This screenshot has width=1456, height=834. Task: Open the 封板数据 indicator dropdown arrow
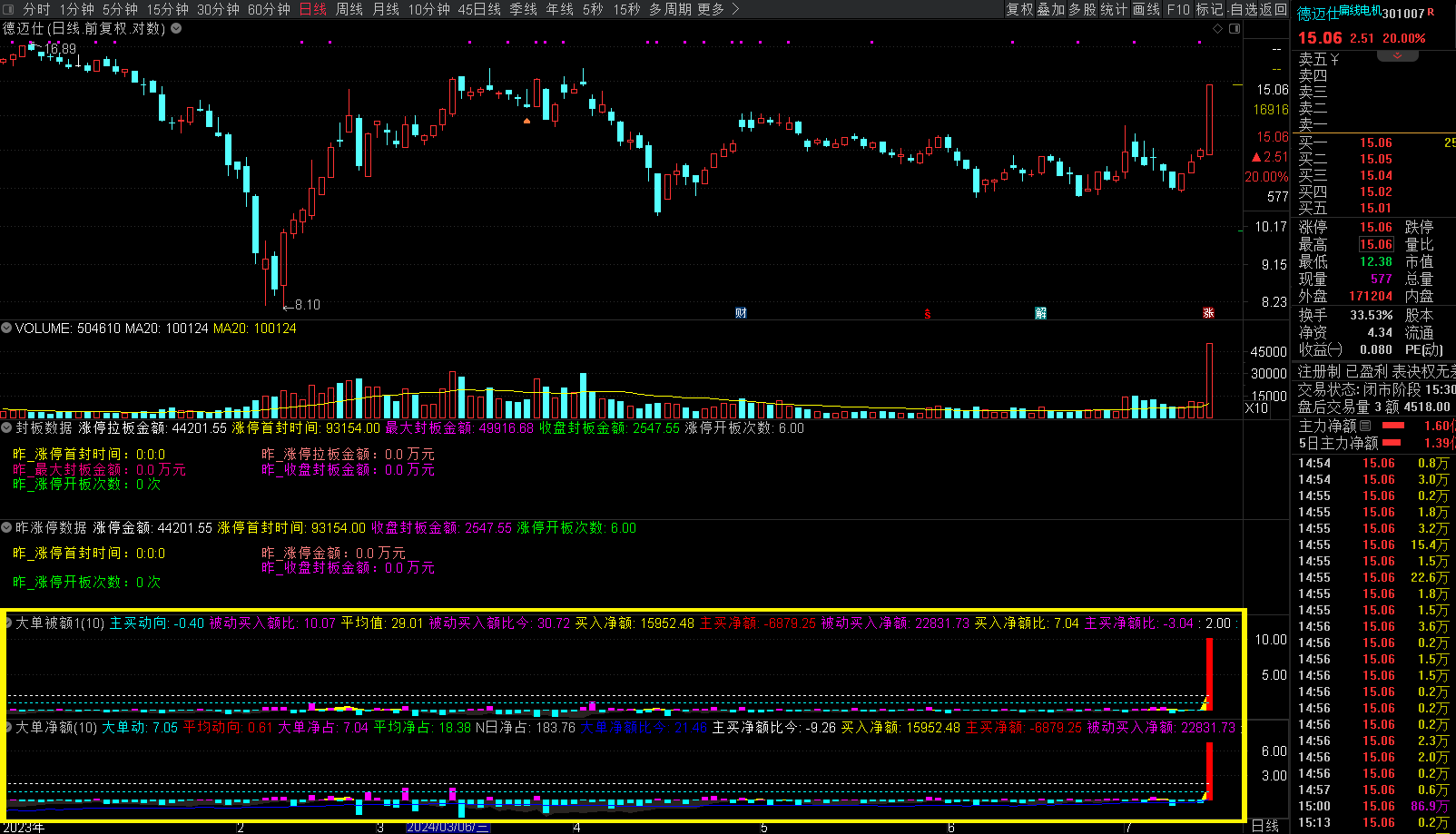click(6, 427)
